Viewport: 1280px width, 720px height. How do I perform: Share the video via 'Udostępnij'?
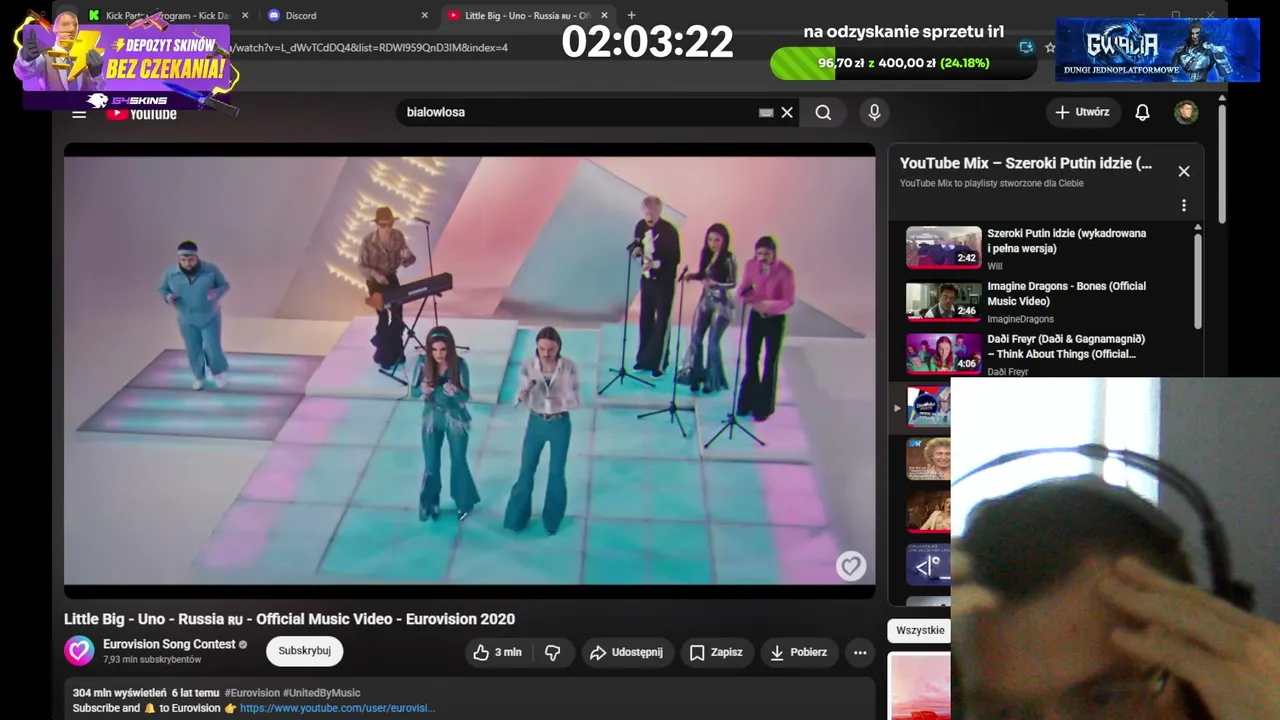pos(627,652)
